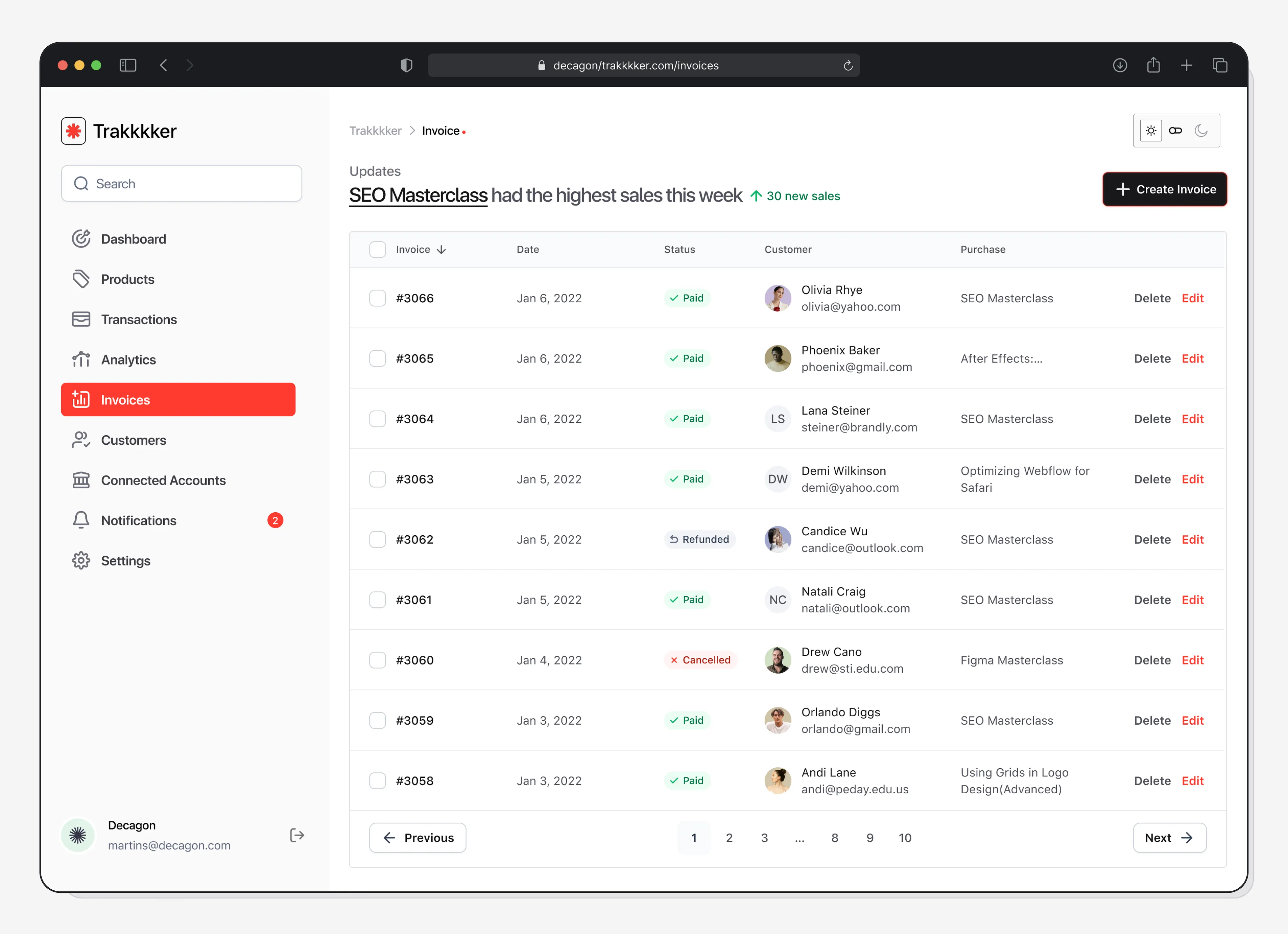1288x934 pixels.
Task: Click the Create Invoice button
Action: pyautogui.click(x=1165, y=189)
